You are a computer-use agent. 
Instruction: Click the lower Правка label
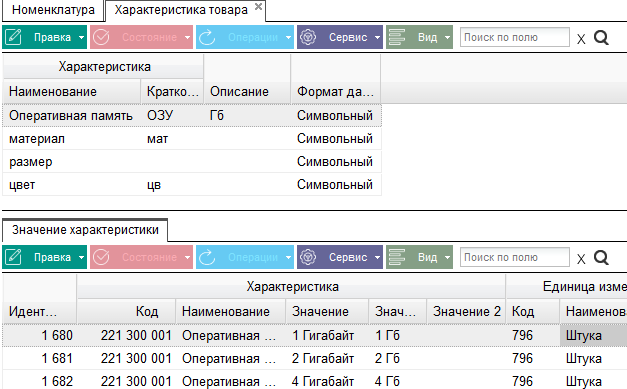52,257
